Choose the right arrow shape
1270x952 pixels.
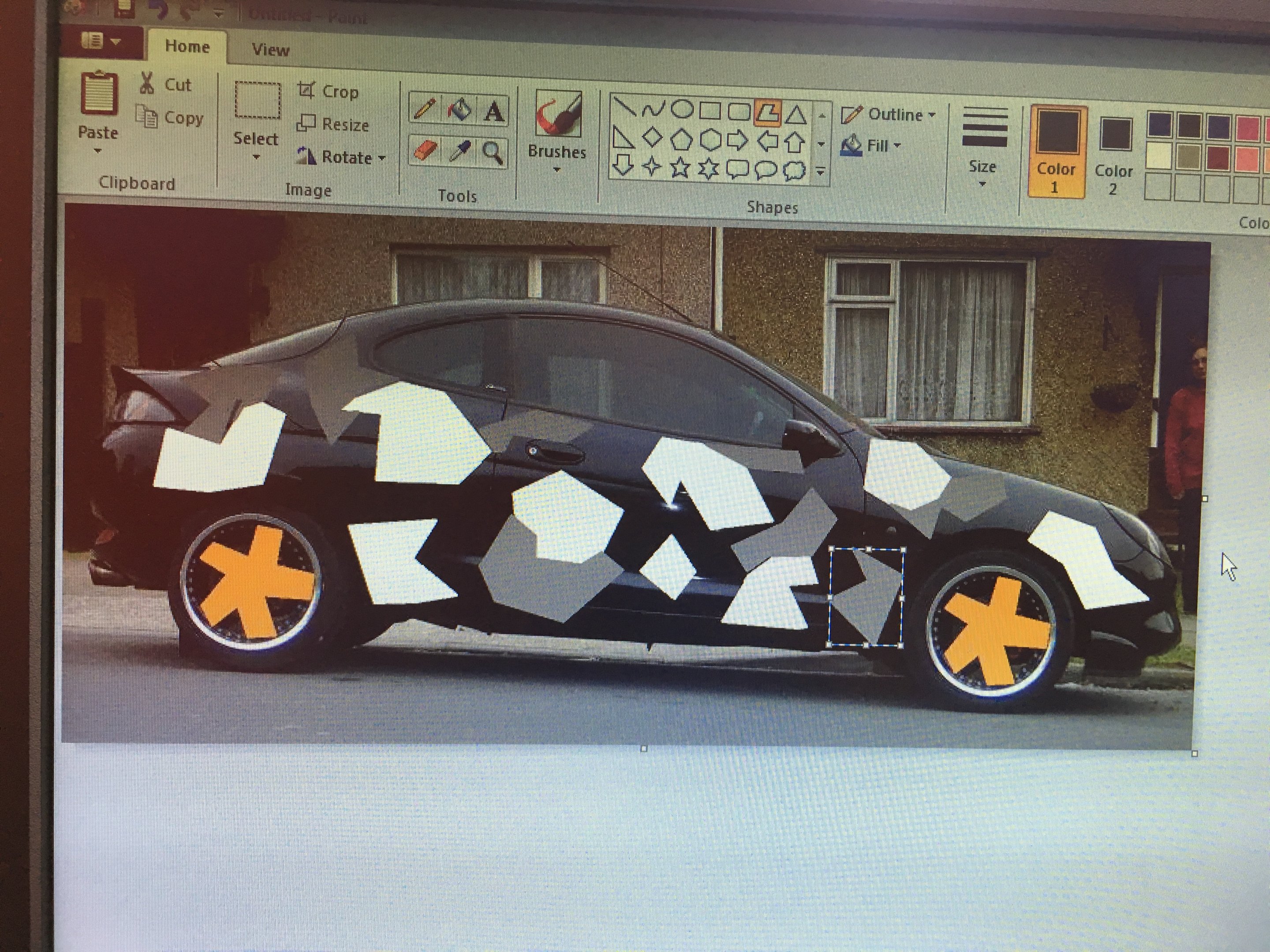coord(738,139)
